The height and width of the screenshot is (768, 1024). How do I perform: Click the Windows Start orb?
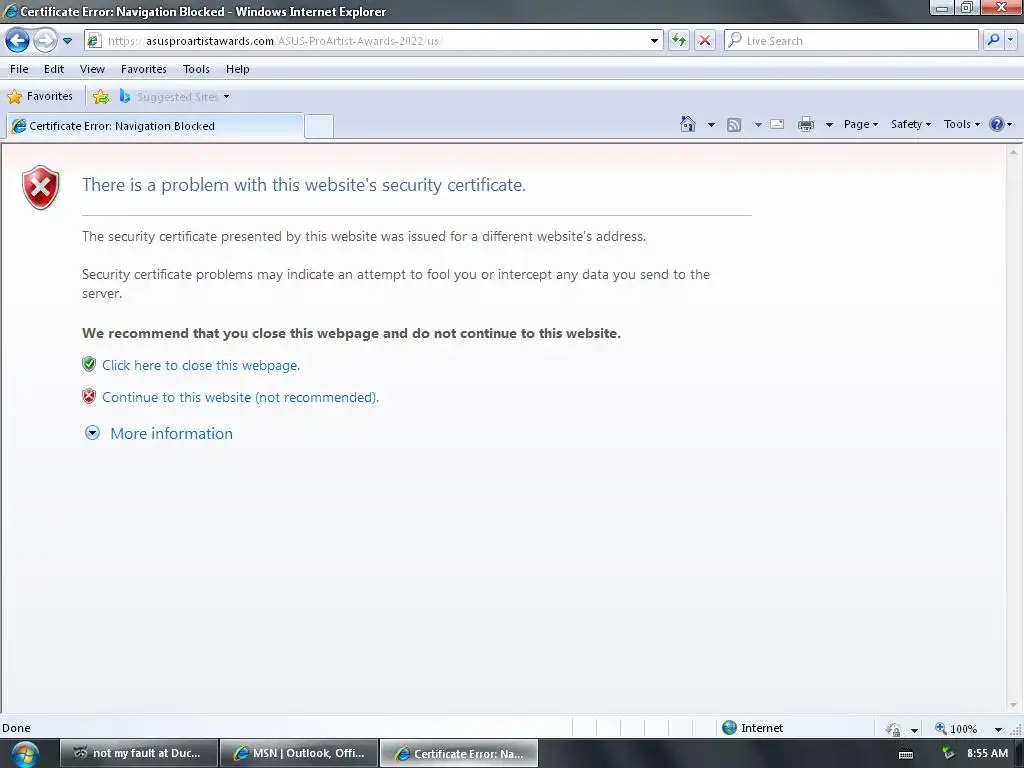pos(24,754)
